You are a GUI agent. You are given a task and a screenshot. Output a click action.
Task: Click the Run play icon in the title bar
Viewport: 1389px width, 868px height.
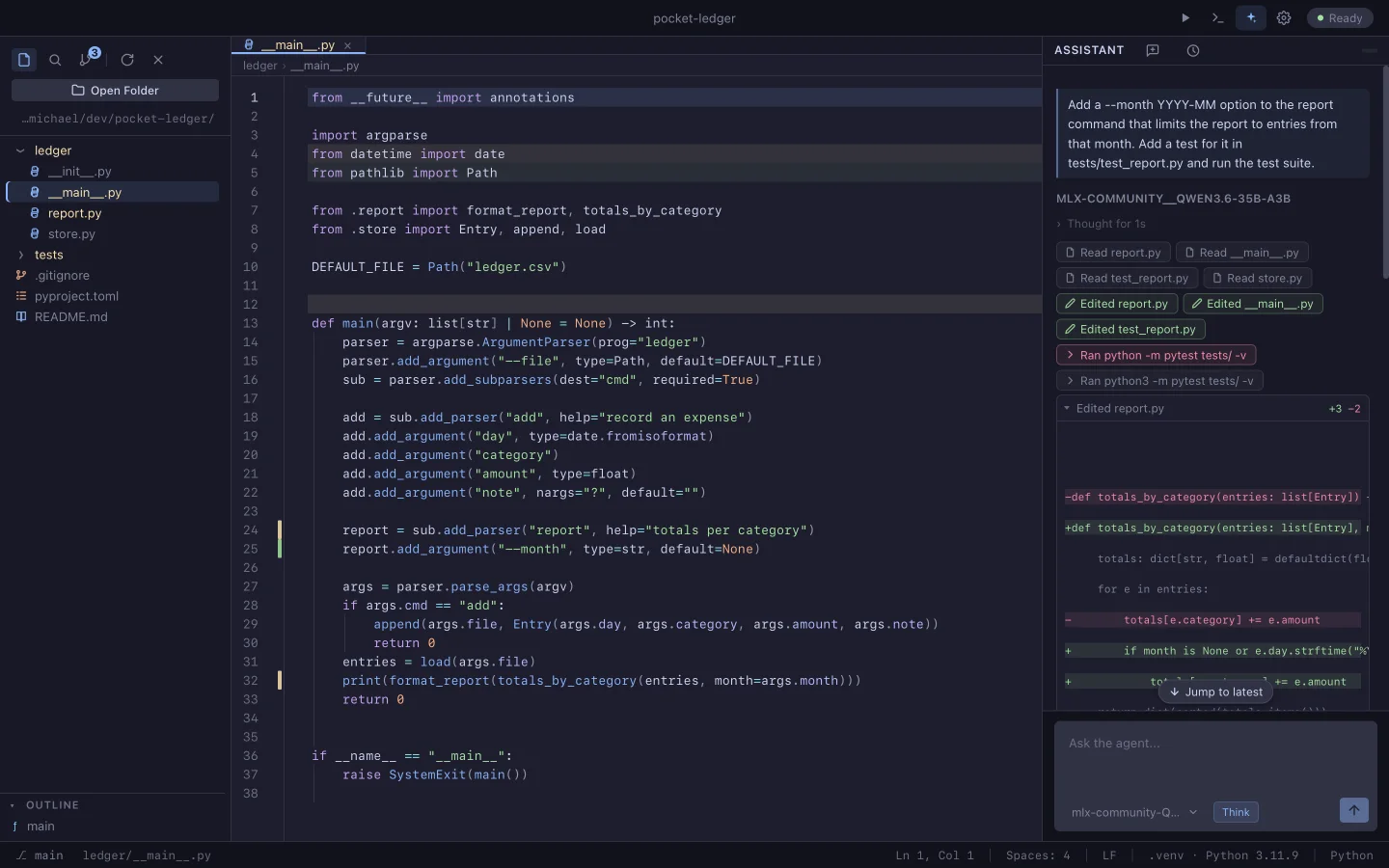pyautogui.click(x=1185, y=17)
